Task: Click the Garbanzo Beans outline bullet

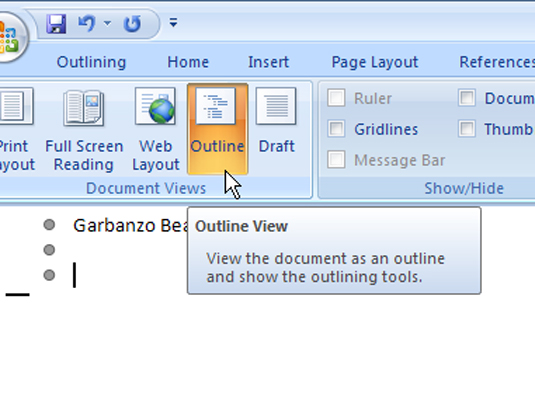Action: [49, 225]
